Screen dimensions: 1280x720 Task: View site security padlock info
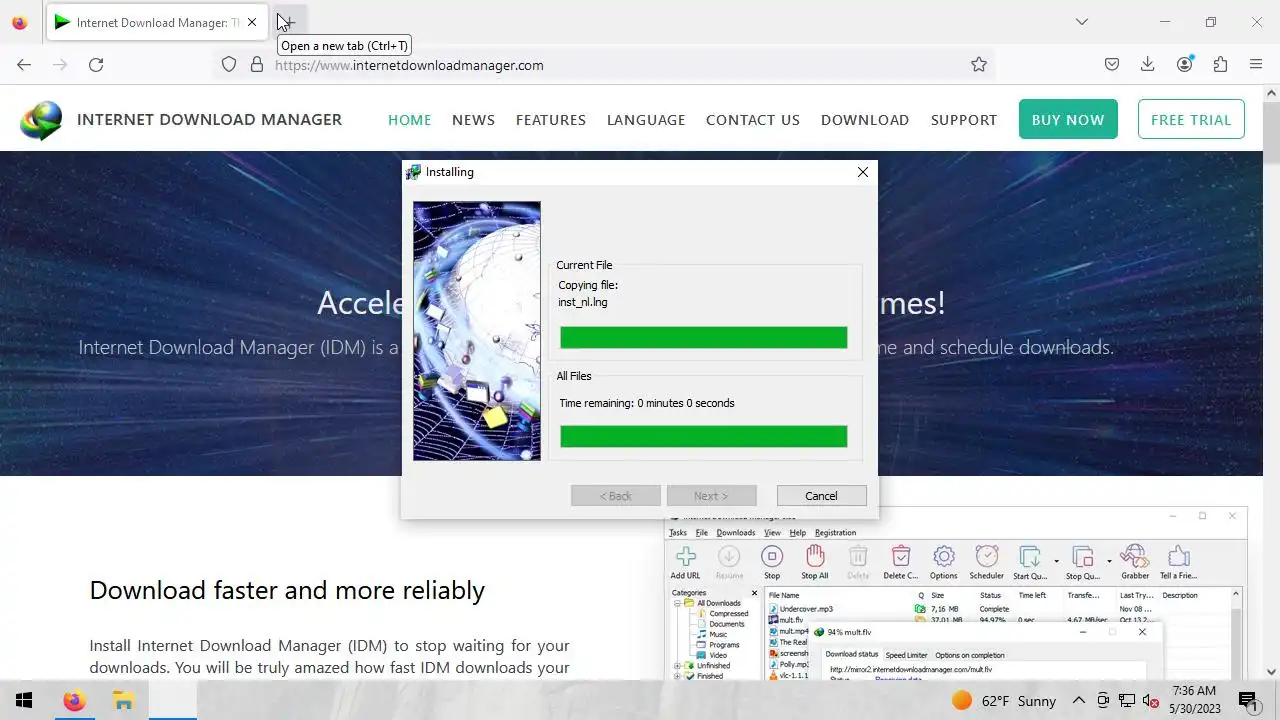click(x=257, y=64)
